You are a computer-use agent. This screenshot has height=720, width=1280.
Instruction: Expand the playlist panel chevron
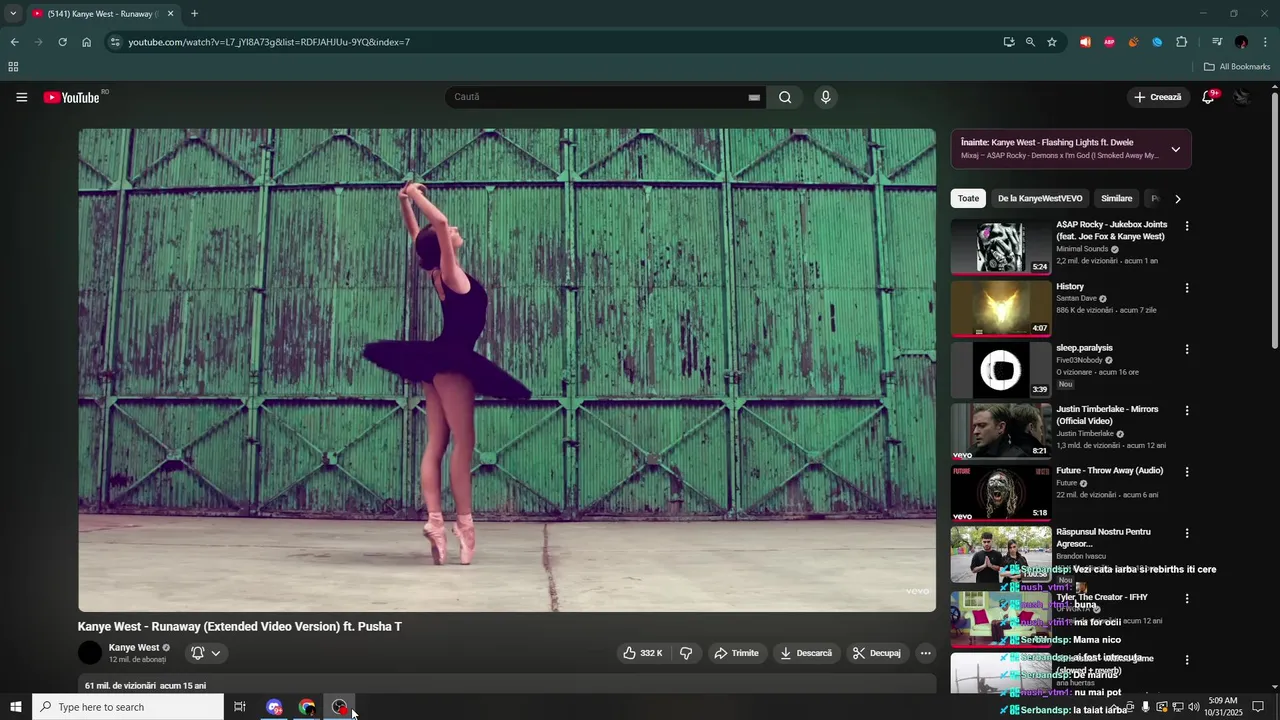coord(1175,149)
